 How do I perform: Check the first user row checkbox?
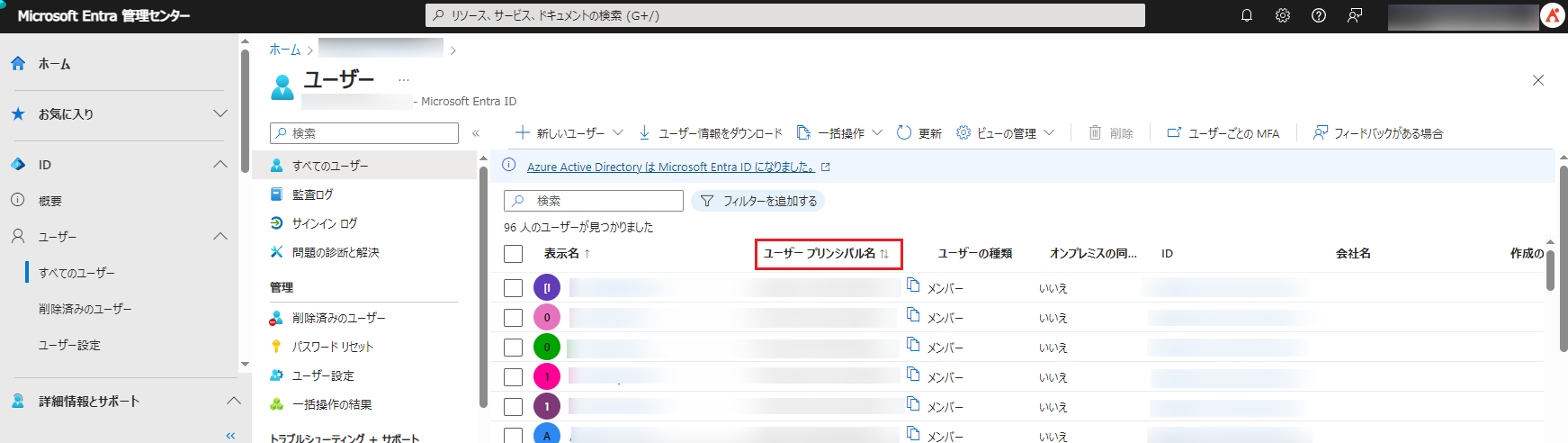tap(513, 288)
